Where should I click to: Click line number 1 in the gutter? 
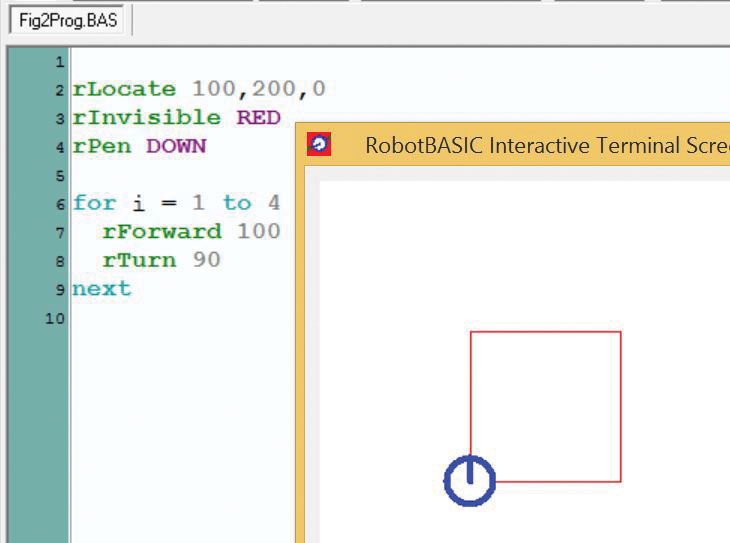point(60,62)
